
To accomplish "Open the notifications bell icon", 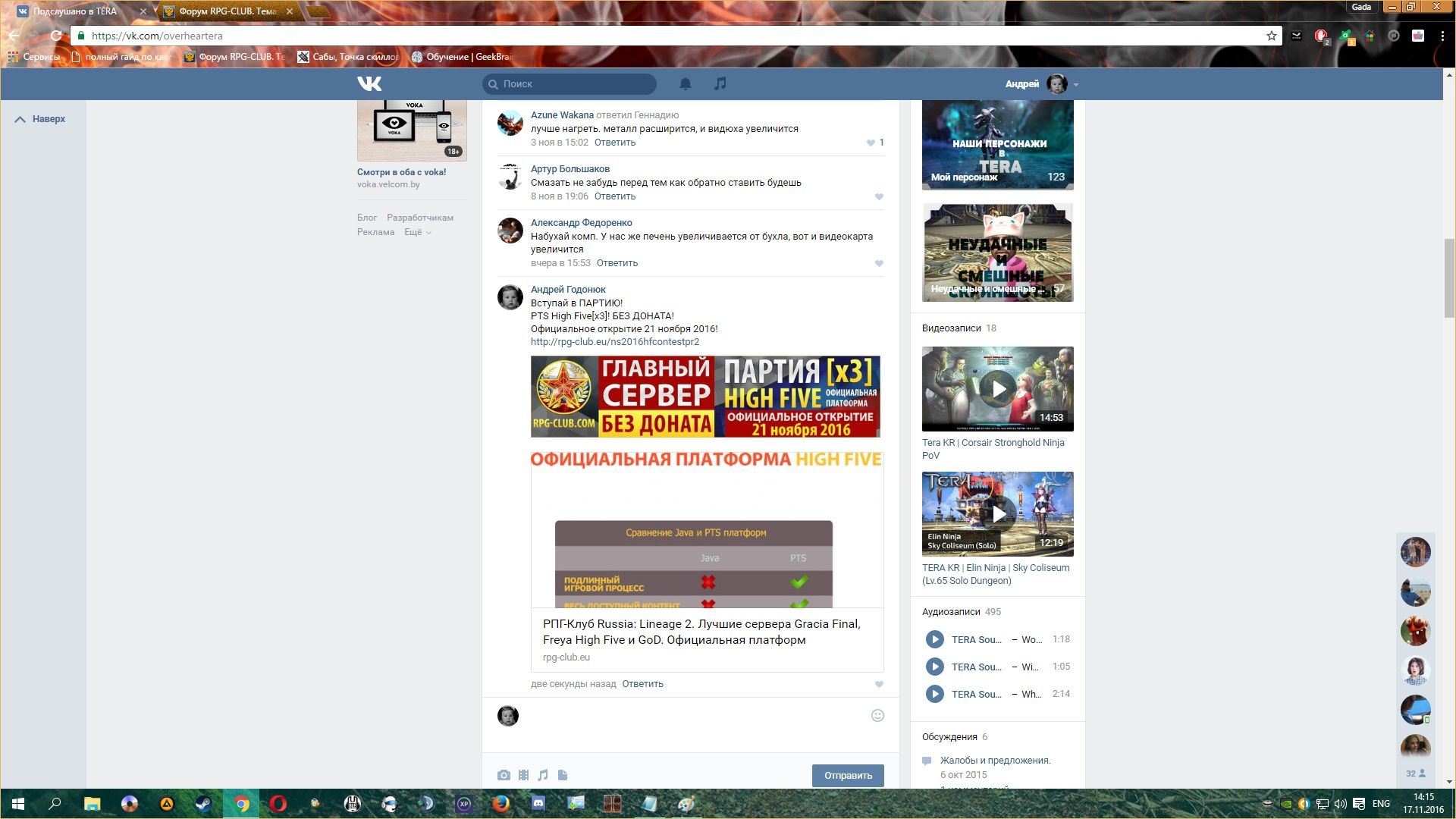I will point(686,83).
